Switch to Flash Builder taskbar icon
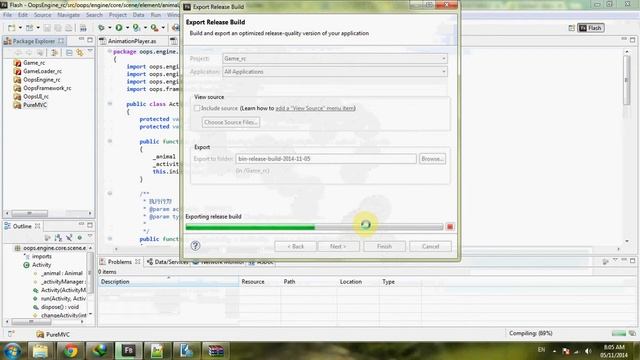Image resolution: width=640 pixels, height=360 pixels. coord(128,351)
